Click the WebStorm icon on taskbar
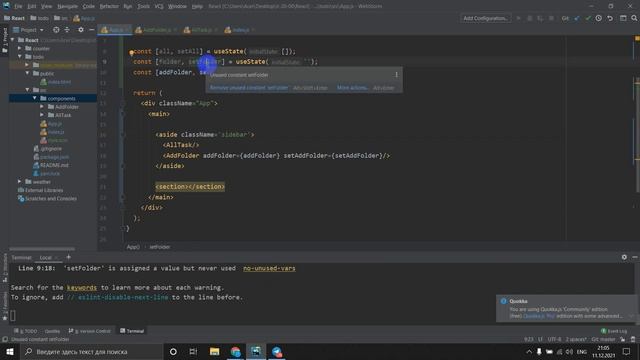 (x=256, y=351)
